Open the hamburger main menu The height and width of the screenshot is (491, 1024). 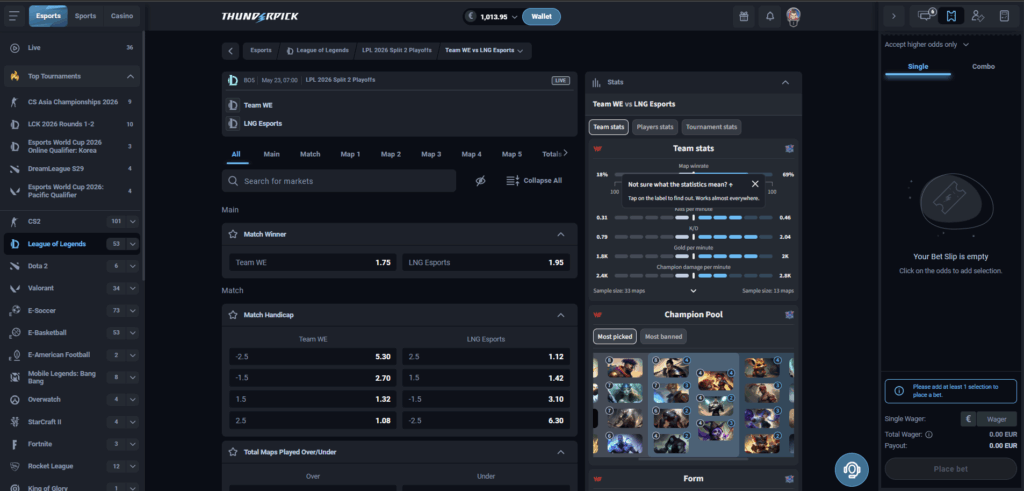coord(14,16)
